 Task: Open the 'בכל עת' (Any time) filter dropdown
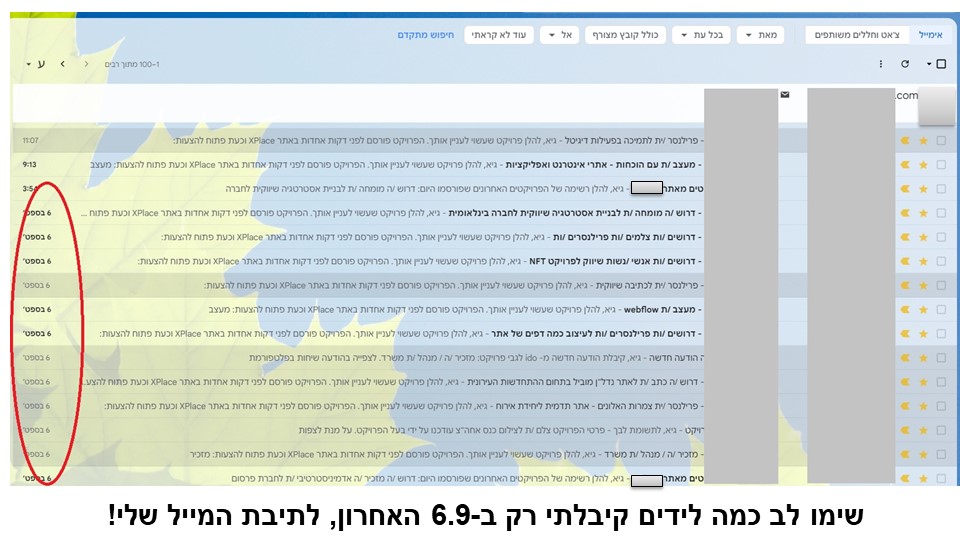pyautogui.click(x=699, y=35)
